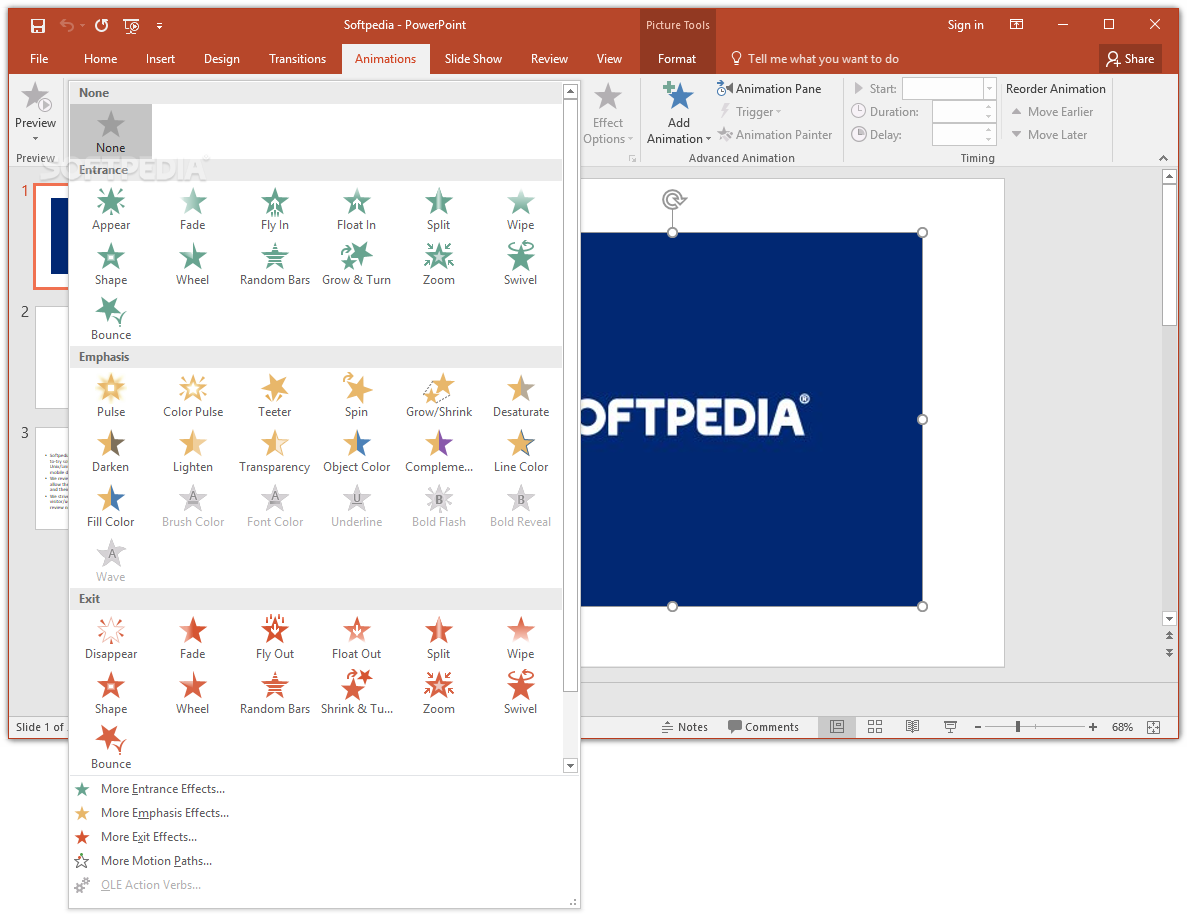Click the zoom slider handle
This screenshot has height=919, width=1187.
pos(1017,727)
